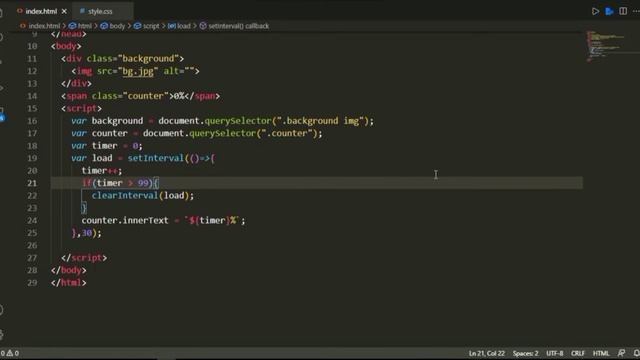Screen dimensions: 640x360
Task: Click the closing </body> tag
Action: tap(69, 270)
